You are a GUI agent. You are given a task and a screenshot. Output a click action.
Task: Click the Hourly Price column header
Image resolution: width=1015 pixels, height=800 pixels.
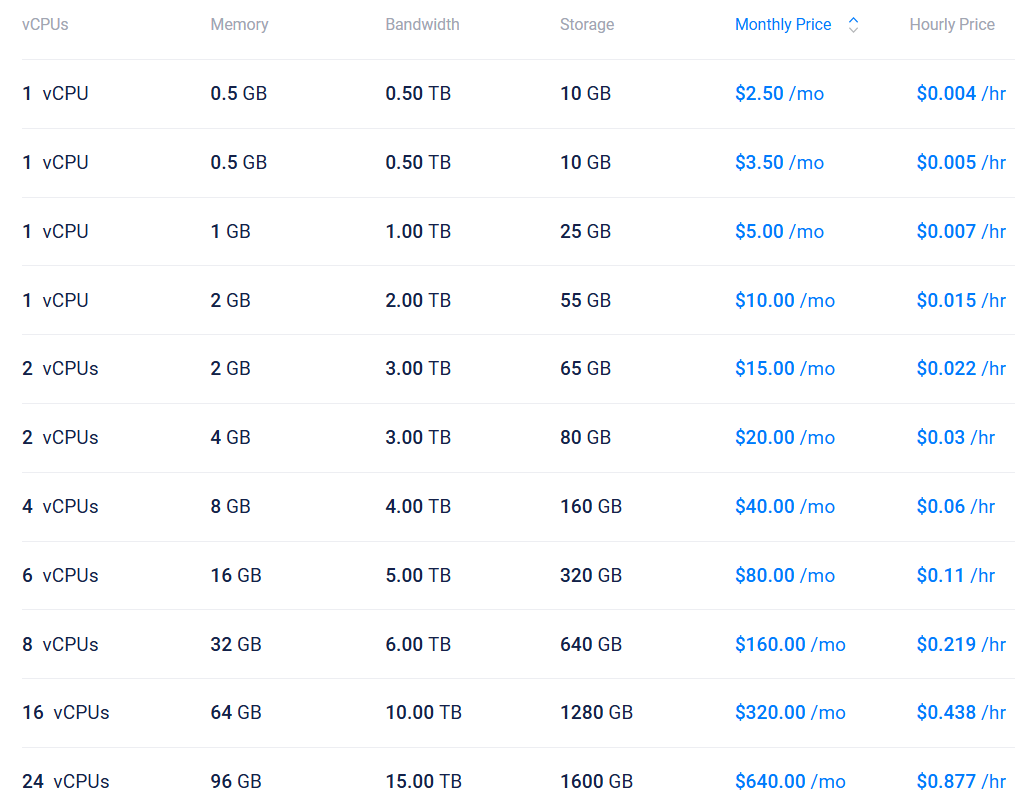(951, 25)
